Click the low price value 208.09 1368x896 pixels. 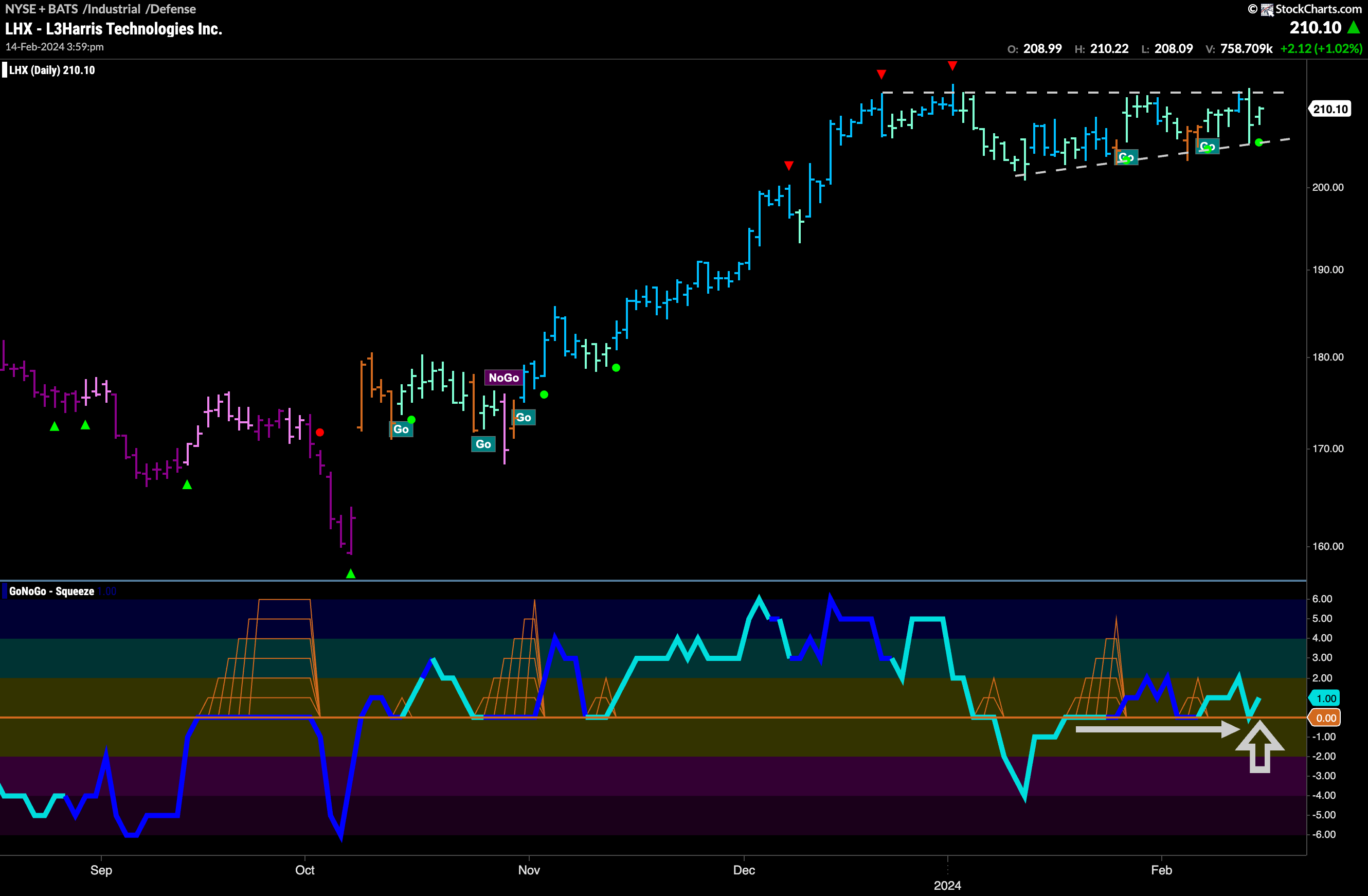click(1174, 49)
